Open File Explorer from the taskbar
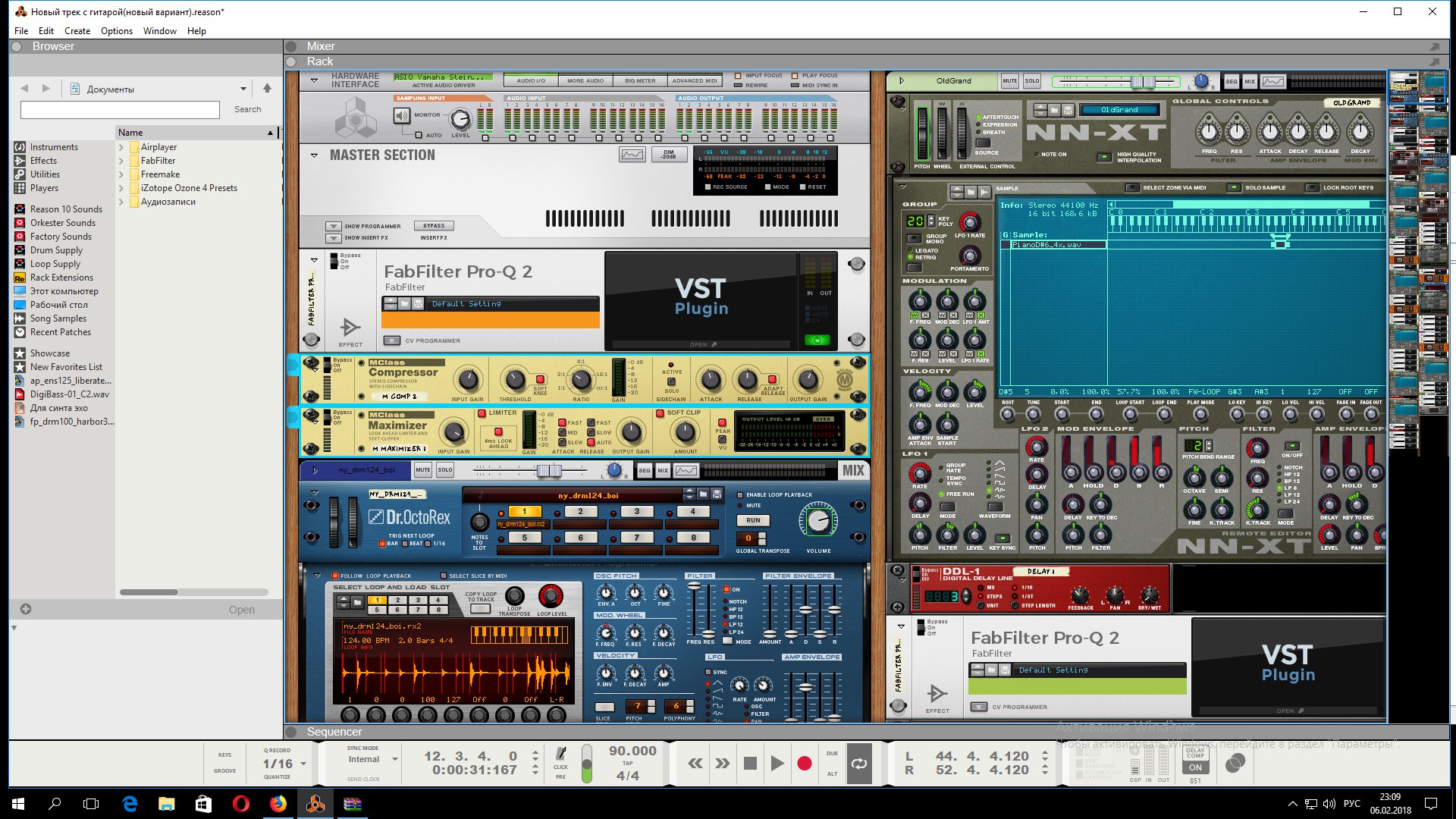This screenshot has width=1456, height=819. click(x=167, y=804)
